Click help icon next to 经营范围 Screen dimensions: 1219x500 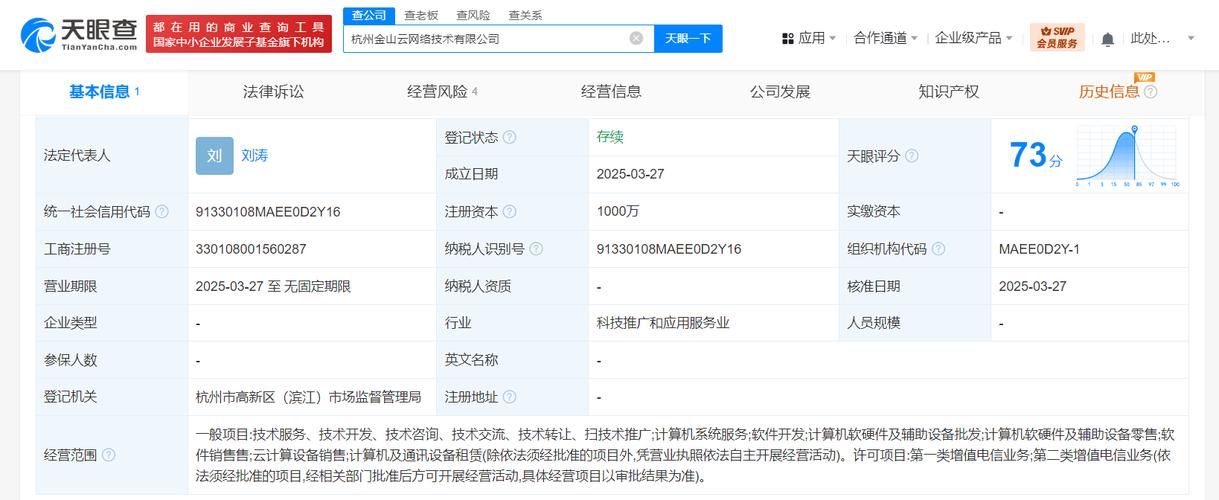tap(108, 455)
